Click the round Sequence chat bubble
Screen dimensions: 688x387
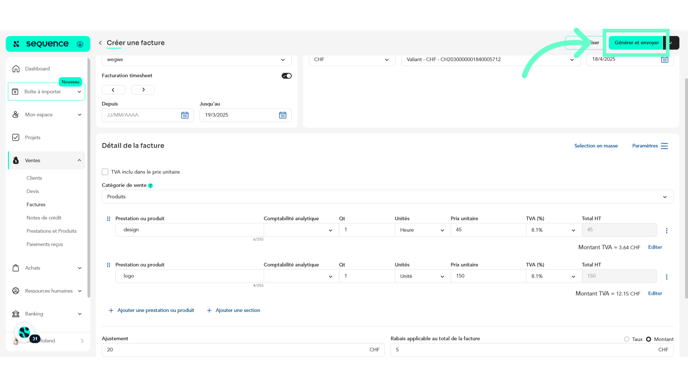[25, 332]
